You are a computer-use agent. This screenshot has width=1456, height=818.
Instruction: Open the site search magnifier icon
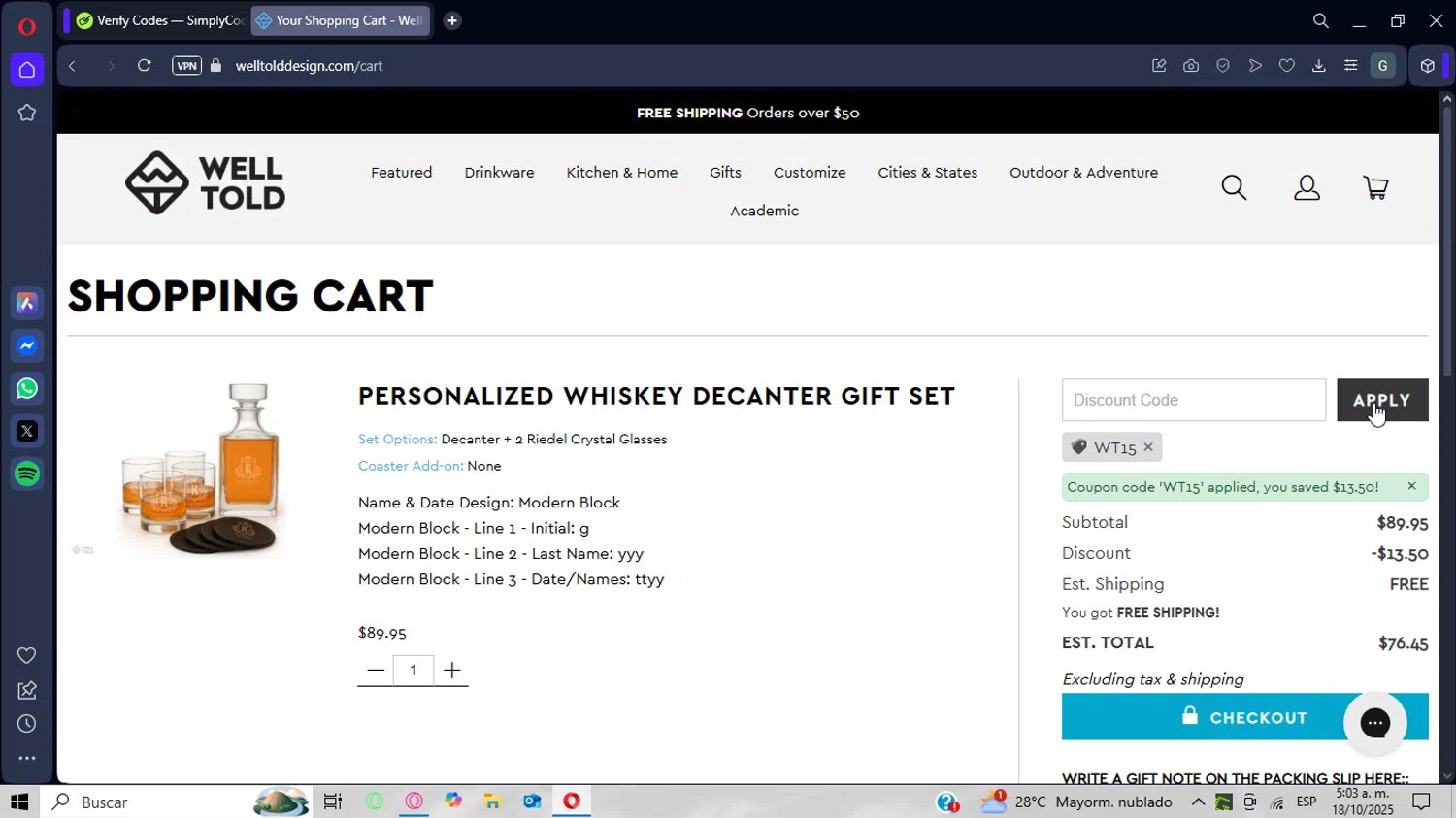click(x=1234, y=187)
